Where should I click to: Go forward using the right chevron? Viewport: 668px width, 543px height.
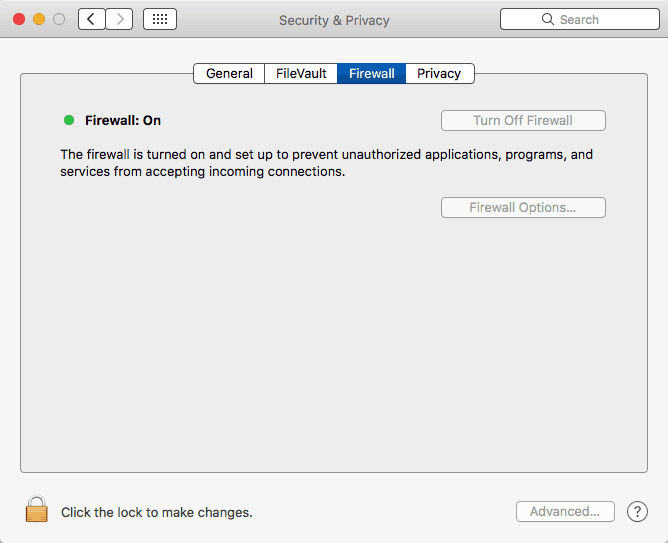[120, 19]
